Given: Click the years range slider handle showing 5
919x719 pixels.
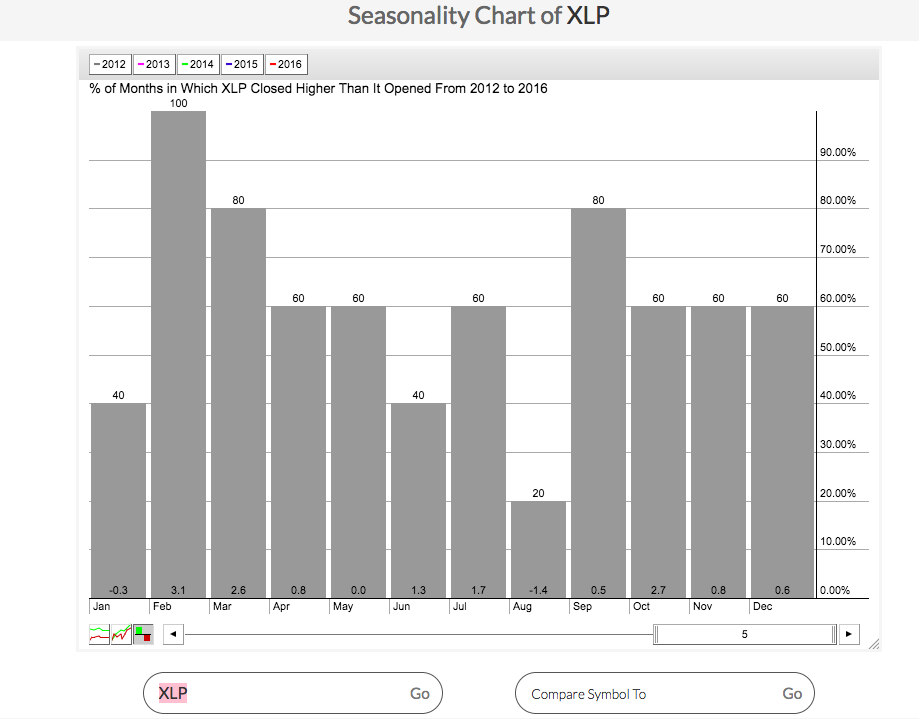Looking at the screenshot, I should click(745, 634).
